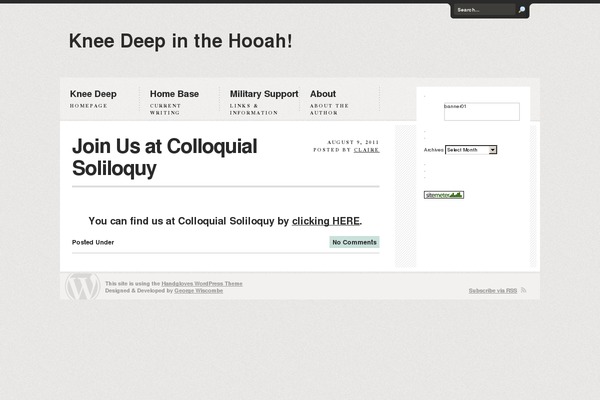Open the Archives Select Month dropdown
The image size is (600, 400).
coord(471,150)
